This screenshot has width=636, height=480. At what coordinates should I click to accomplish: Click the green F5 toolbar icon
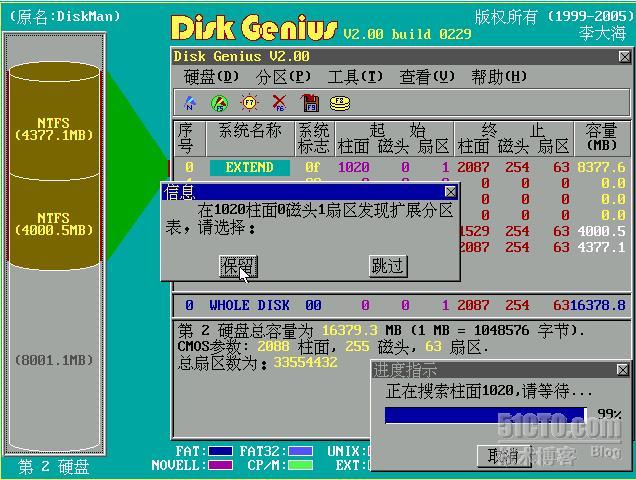[219, 102]
